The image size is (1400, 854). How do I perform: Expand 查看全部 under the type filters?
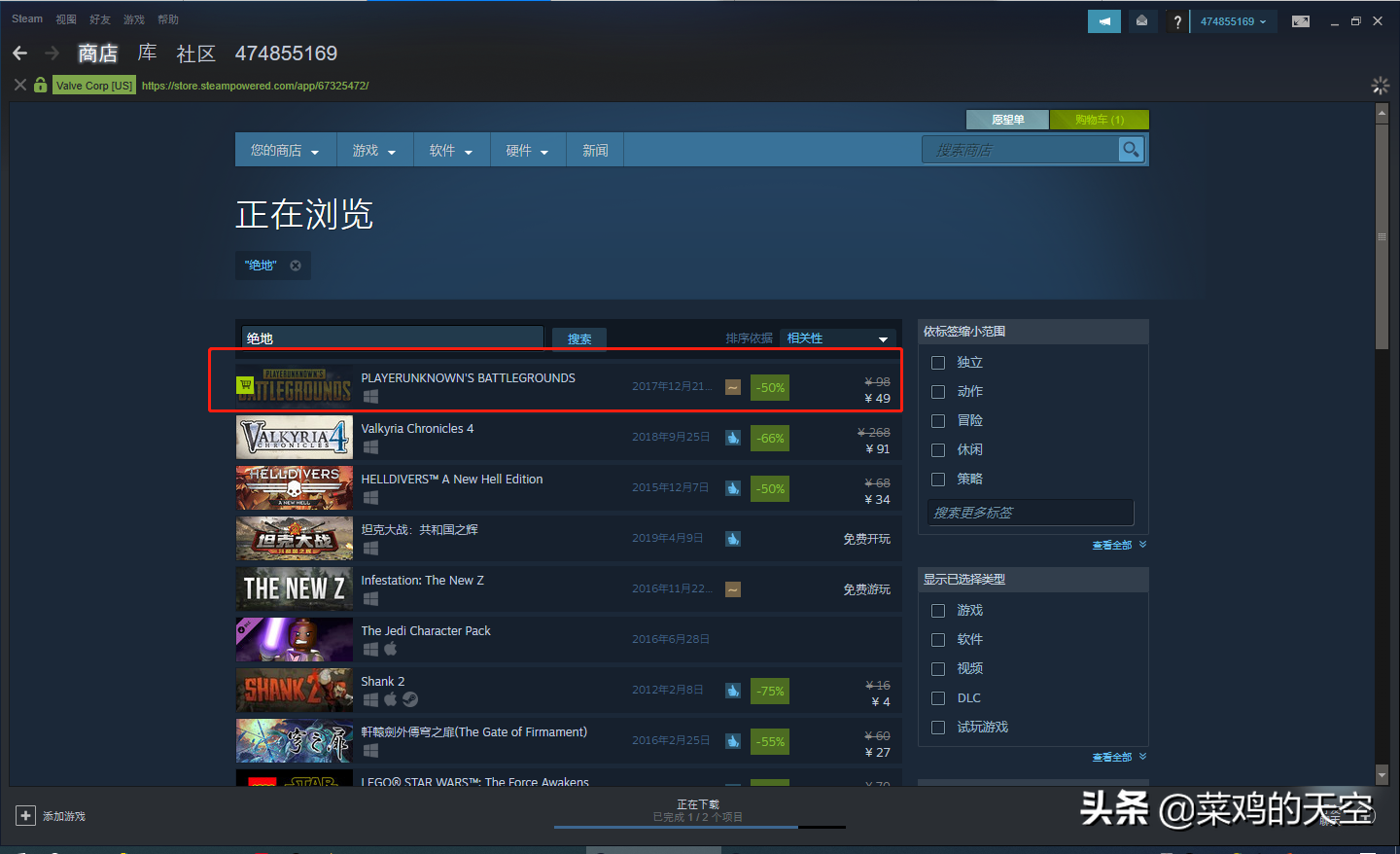coord(1119,757)
